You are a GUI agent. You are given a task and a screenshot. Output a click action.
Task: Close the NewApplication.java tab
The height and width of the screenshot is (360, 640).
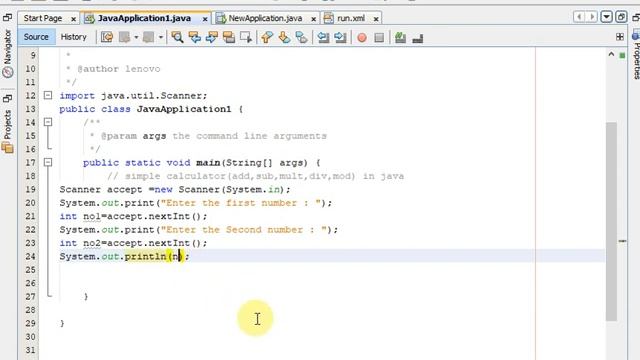(313, 19)
